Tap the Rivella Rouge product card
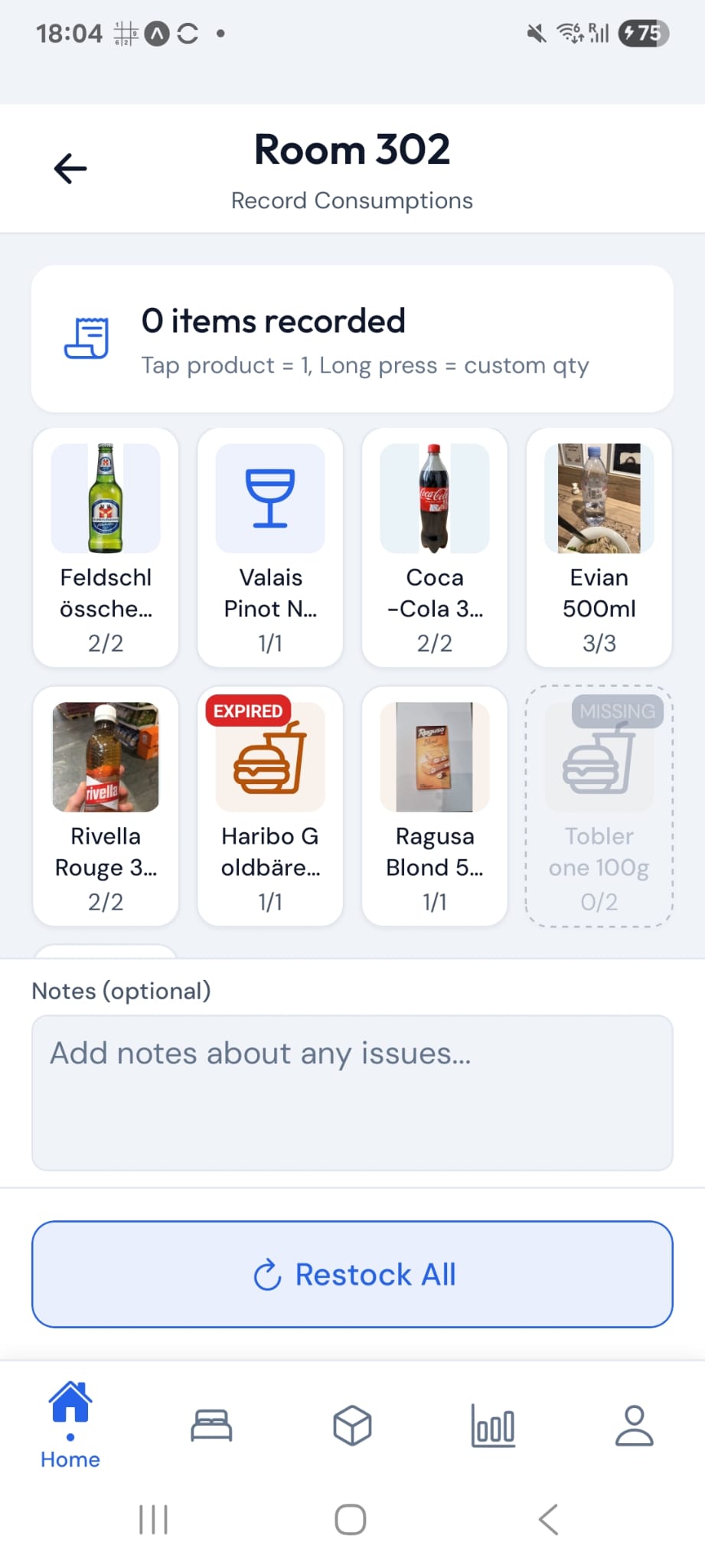This screenshot has height=1568, width=705. point(106,805)
